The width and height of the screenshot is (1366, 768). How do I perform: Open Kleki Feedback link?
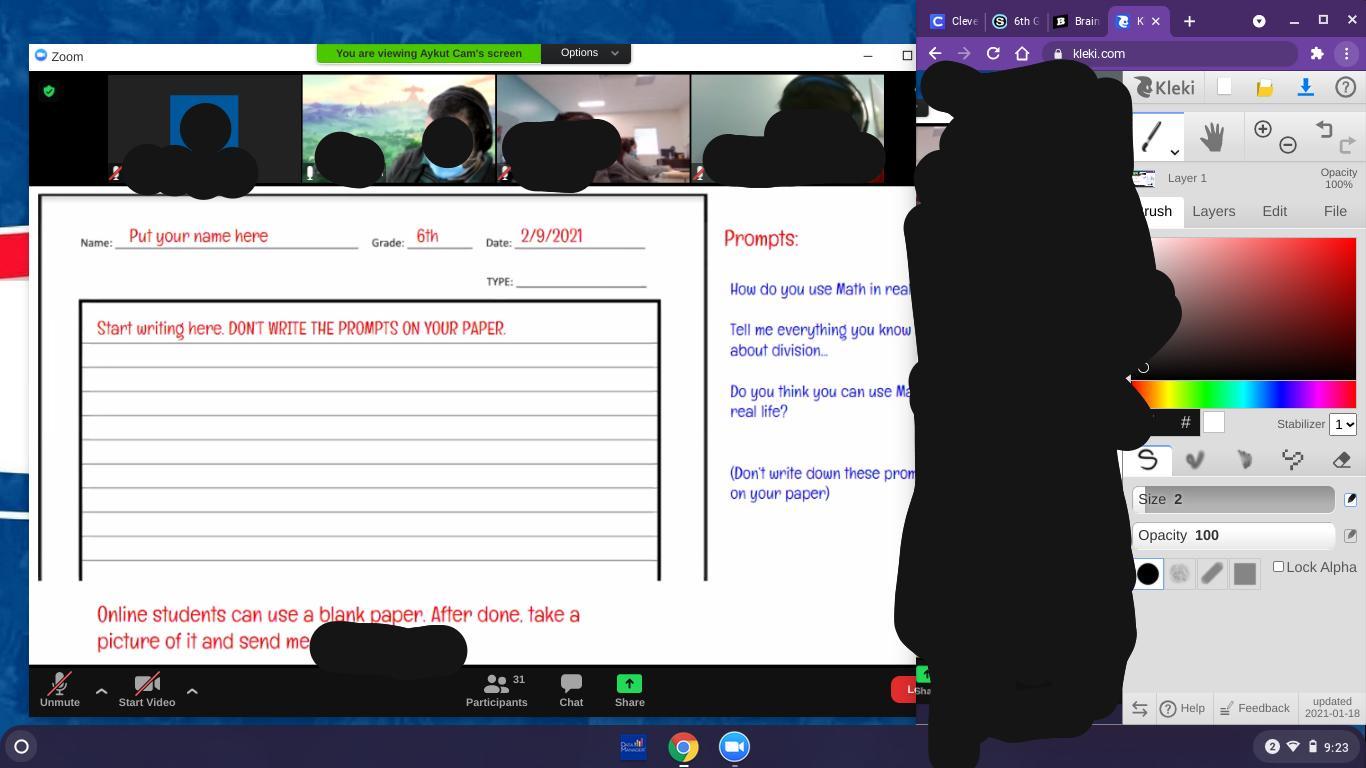coord(1257,708)
